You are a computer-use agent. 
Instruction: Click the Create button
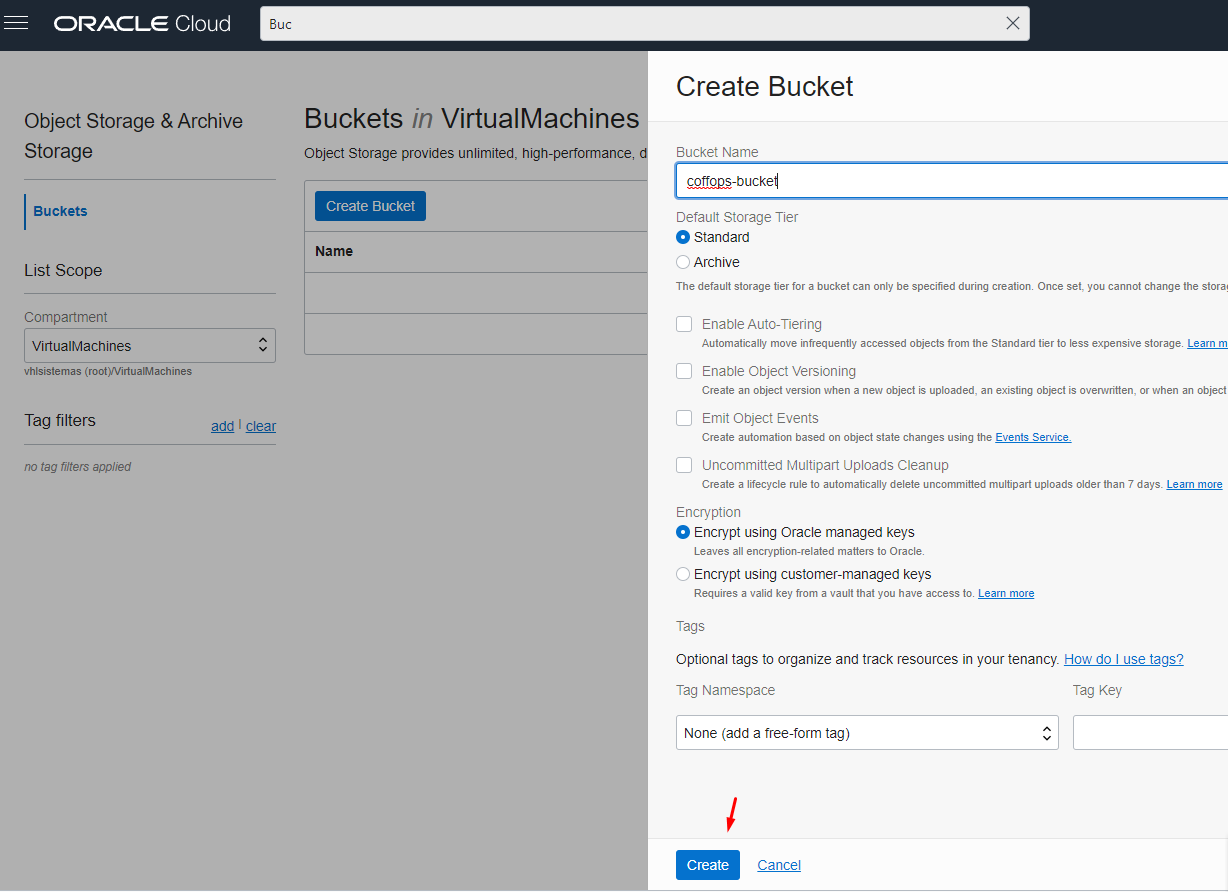pos(707,865)
